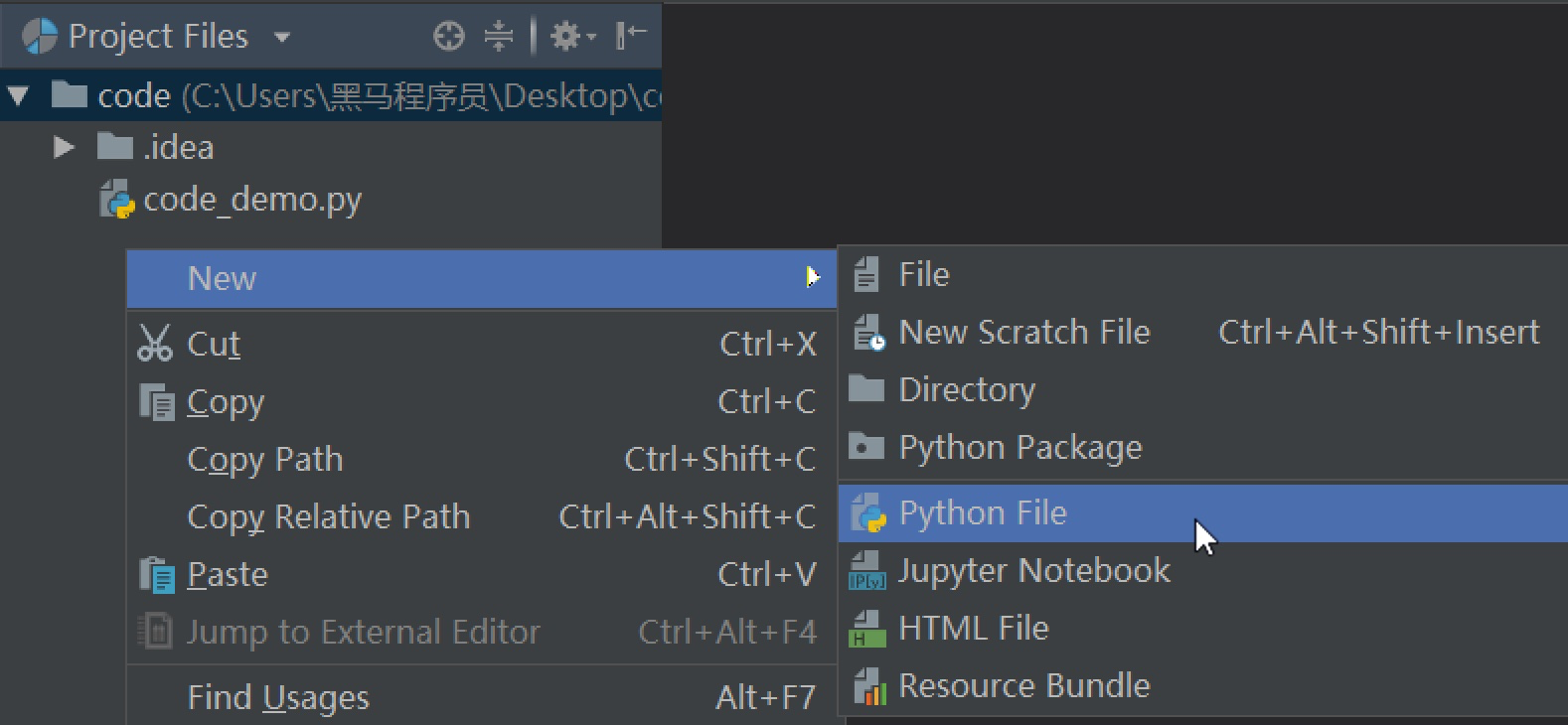Click the Jupyter Notebook icon
1568x725 pixels.
[866, 571]
